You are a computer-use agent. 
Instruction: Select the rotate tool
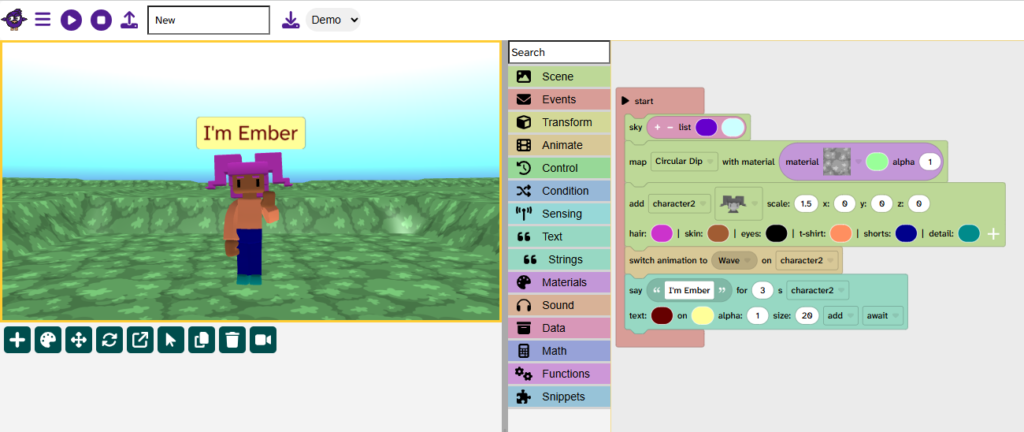click(x=109, y=340)
